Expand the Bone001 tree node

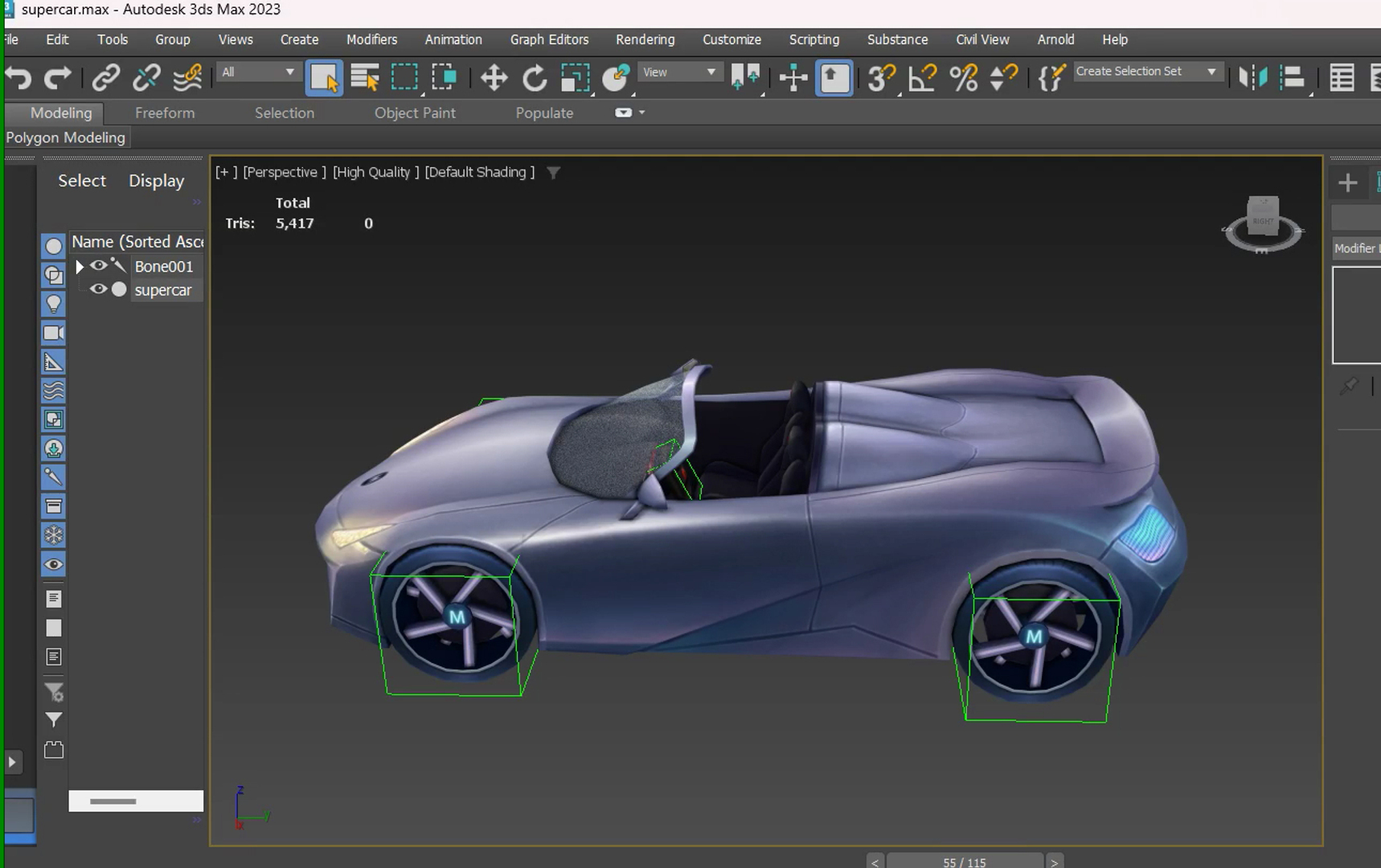click(79, 266)
